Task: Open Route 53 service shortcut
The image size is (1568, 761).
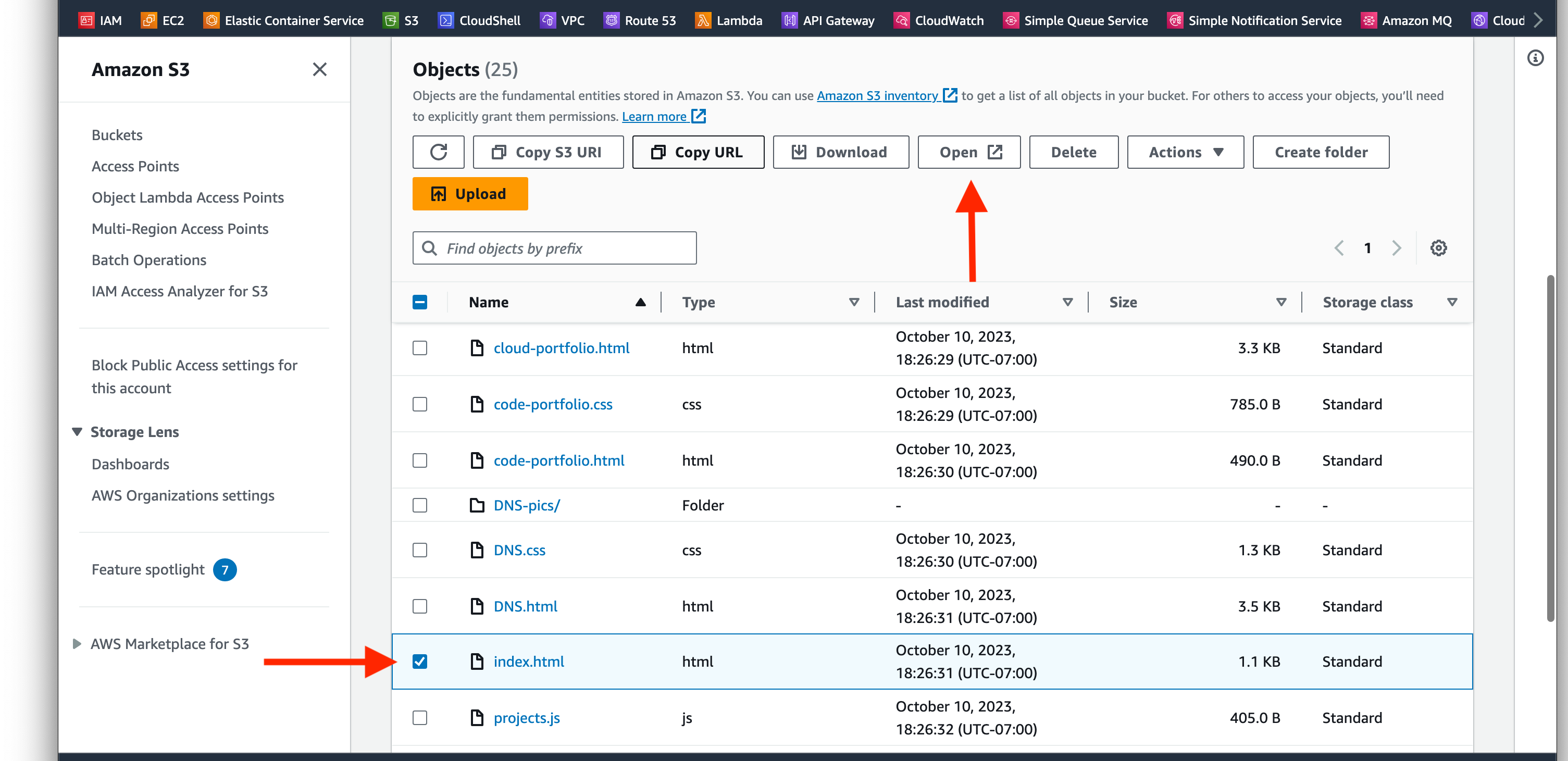Action: pyautogui.click(x=640, y=20)
